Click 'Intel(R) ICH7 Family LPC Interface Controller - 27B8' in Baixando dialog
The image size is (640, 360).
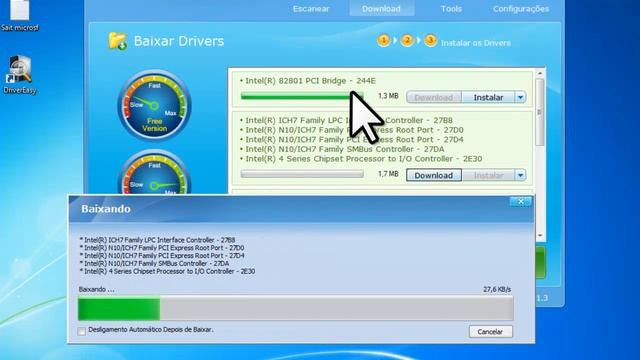pyautogui.click(x=158, y=240)
